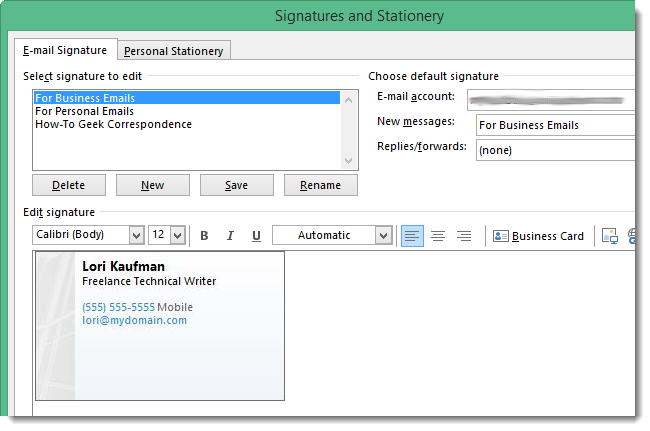Click inside the font size field

click(159, 235)
